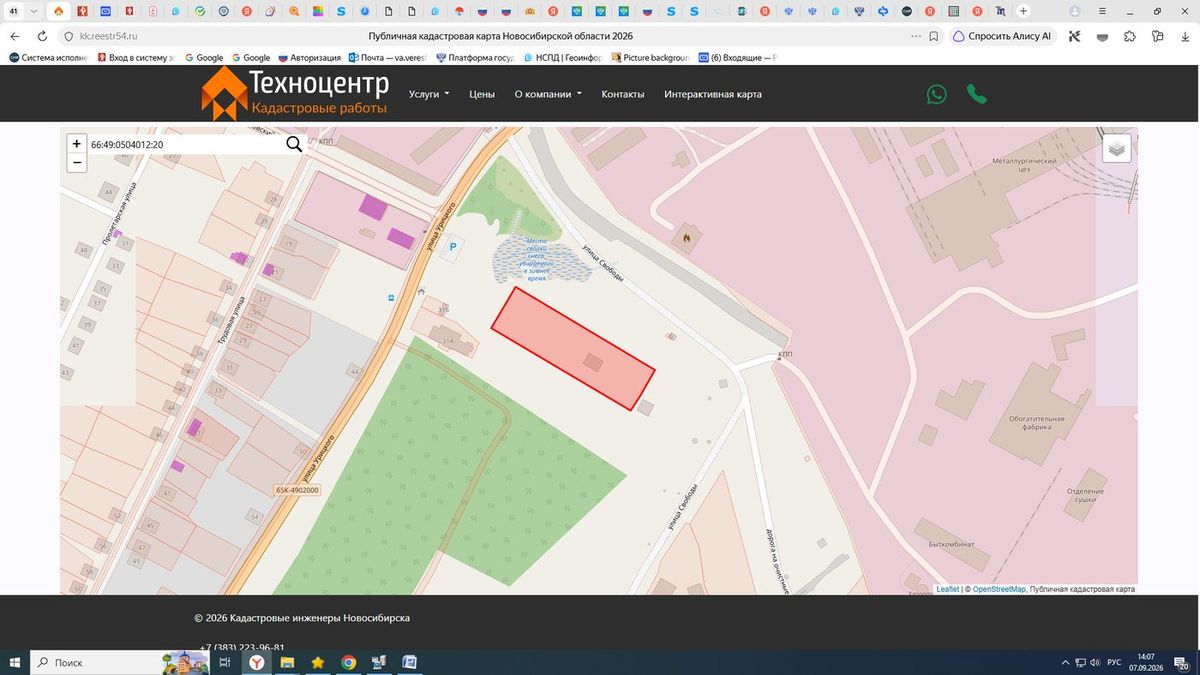This screenshot has height=675, width=1200.
Task: Open browser extensions puzzle icon
Action: [x=1130, y=36]
